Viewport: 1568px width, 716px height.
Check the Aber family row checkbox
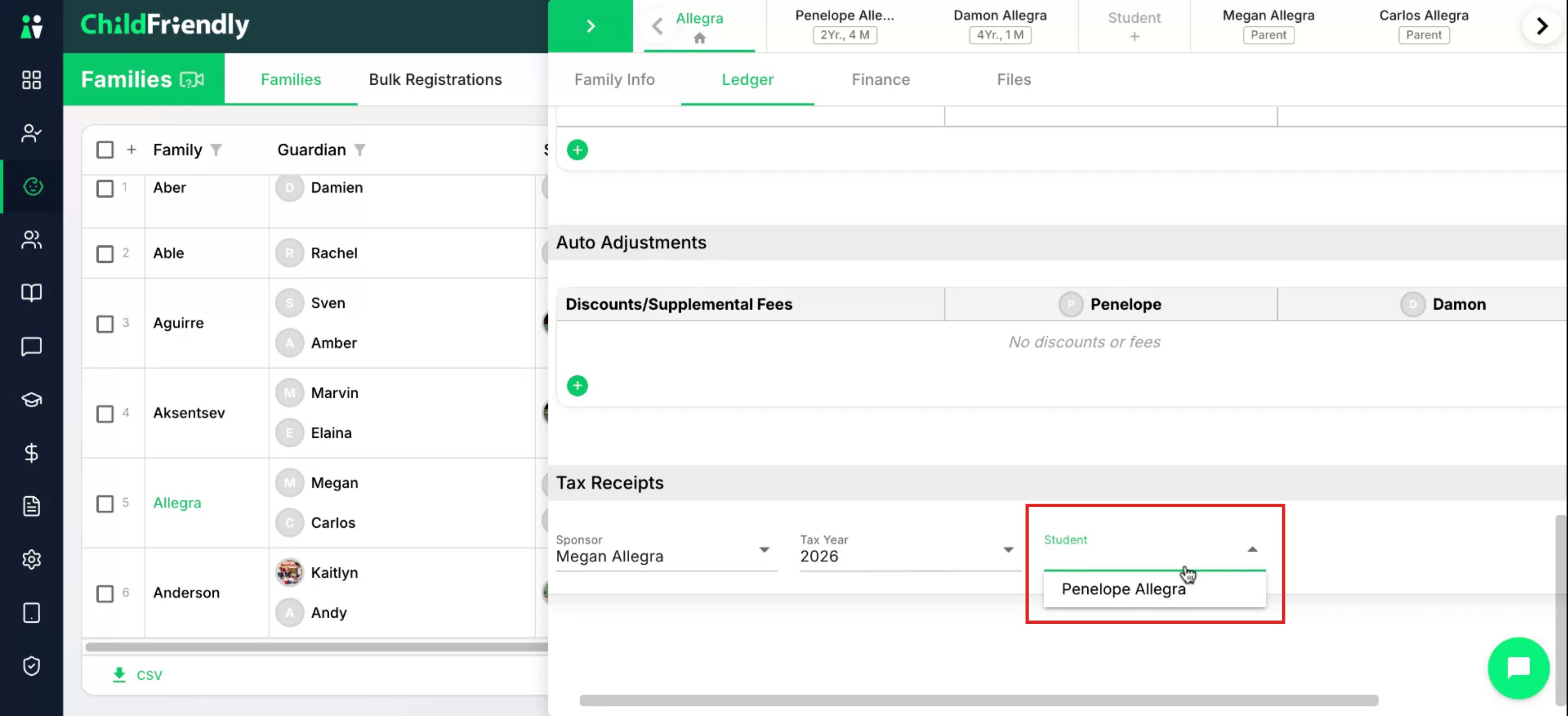pos(105,188)
